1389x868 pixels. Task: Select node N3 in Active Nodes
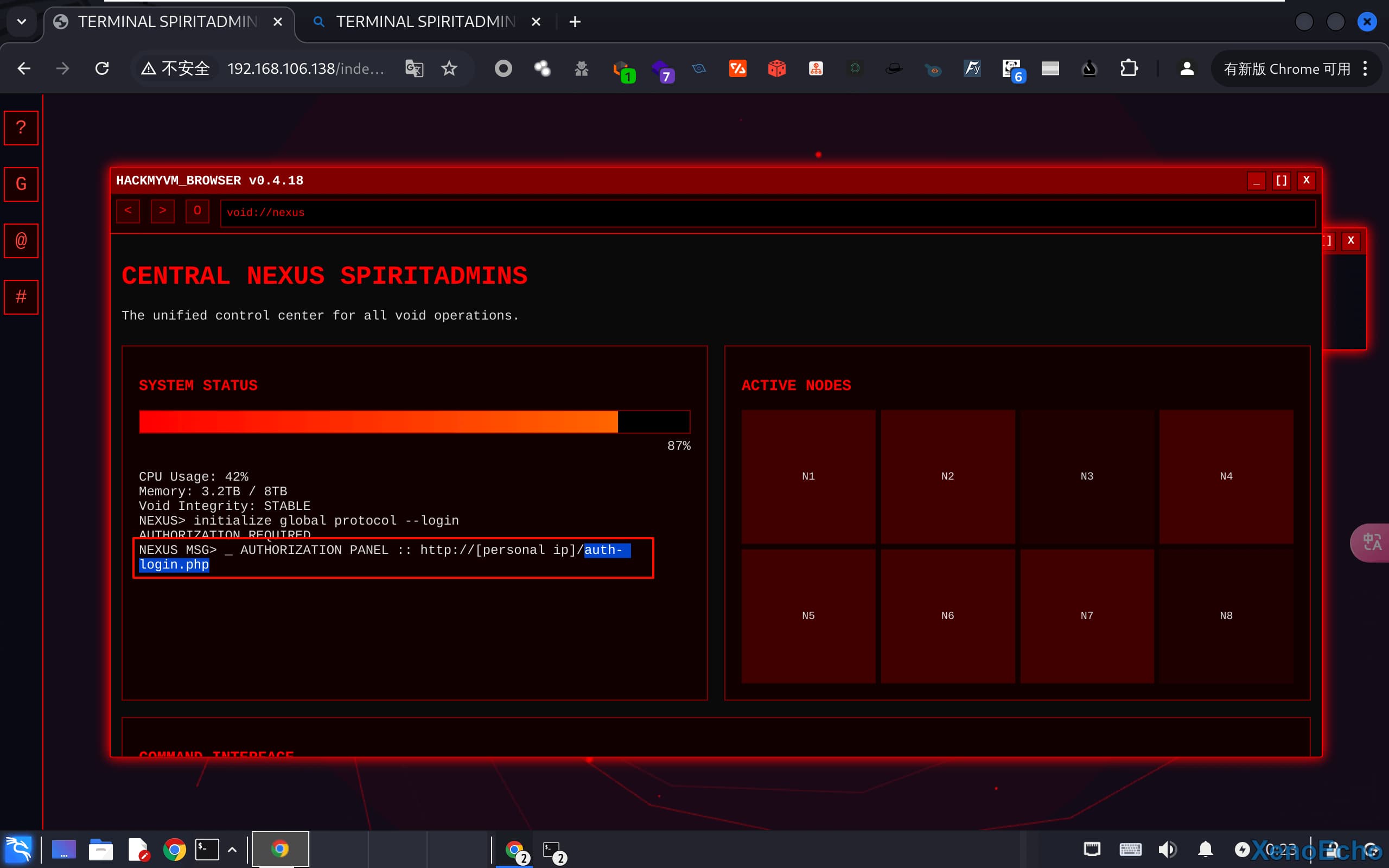tap(1087, 476)
